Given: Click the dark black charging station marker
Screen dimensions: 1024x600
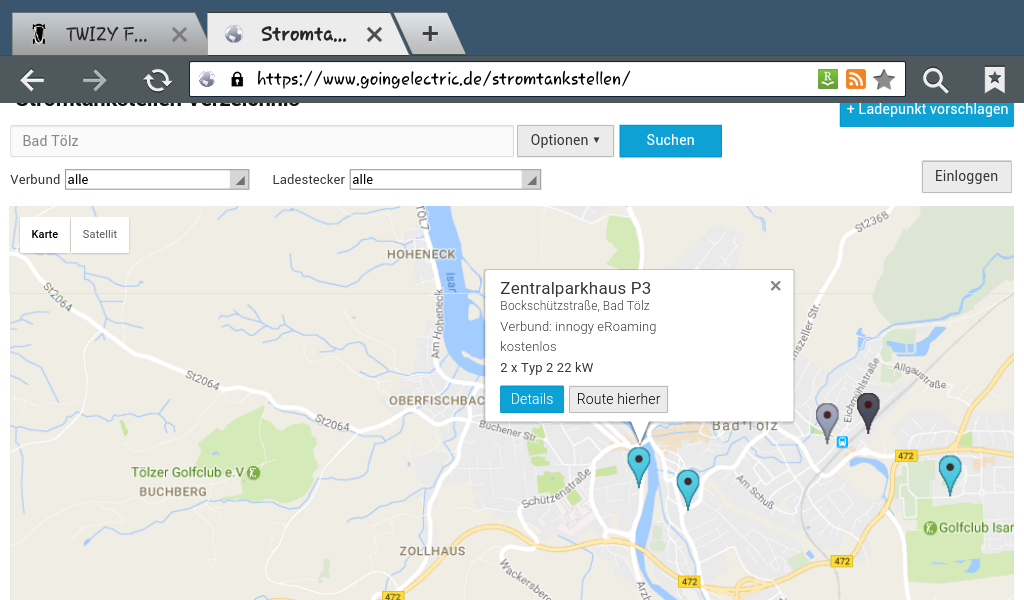Looking at the screenshot, I should pos(868,410).
